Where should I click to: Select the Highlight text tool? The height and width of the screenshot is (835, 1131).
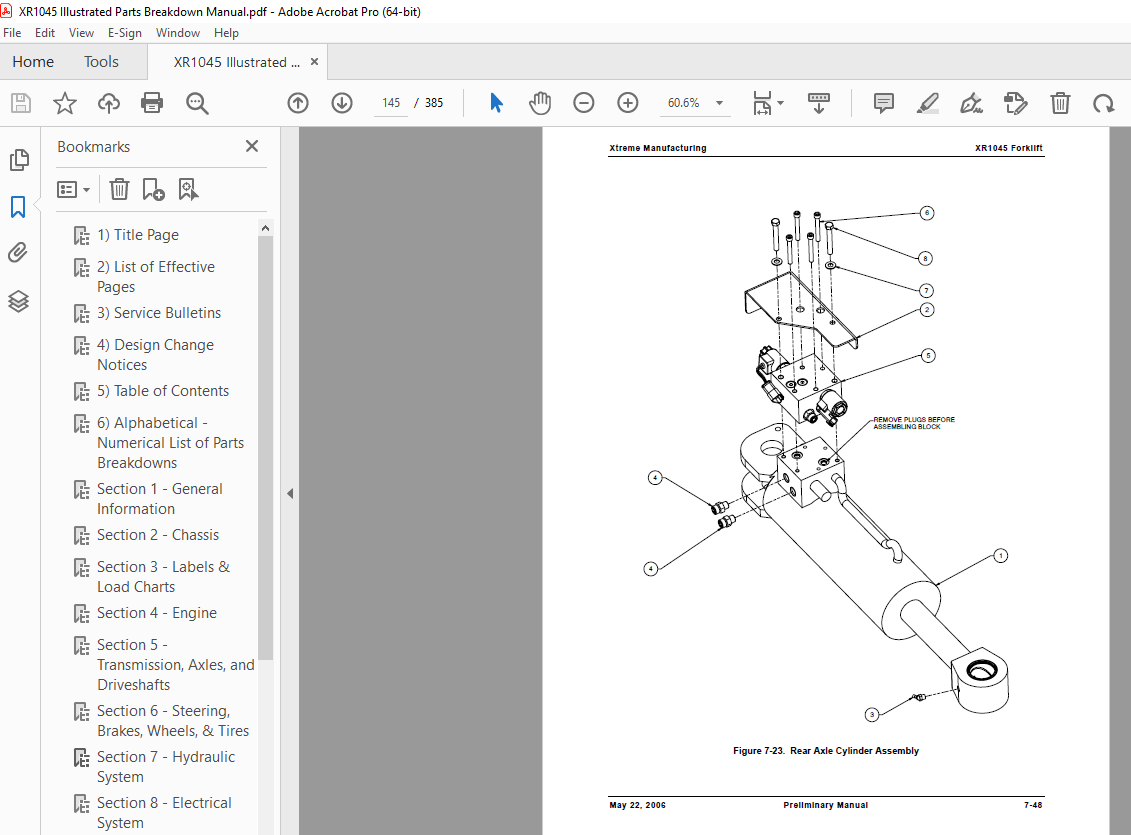(x=928, y=103)
